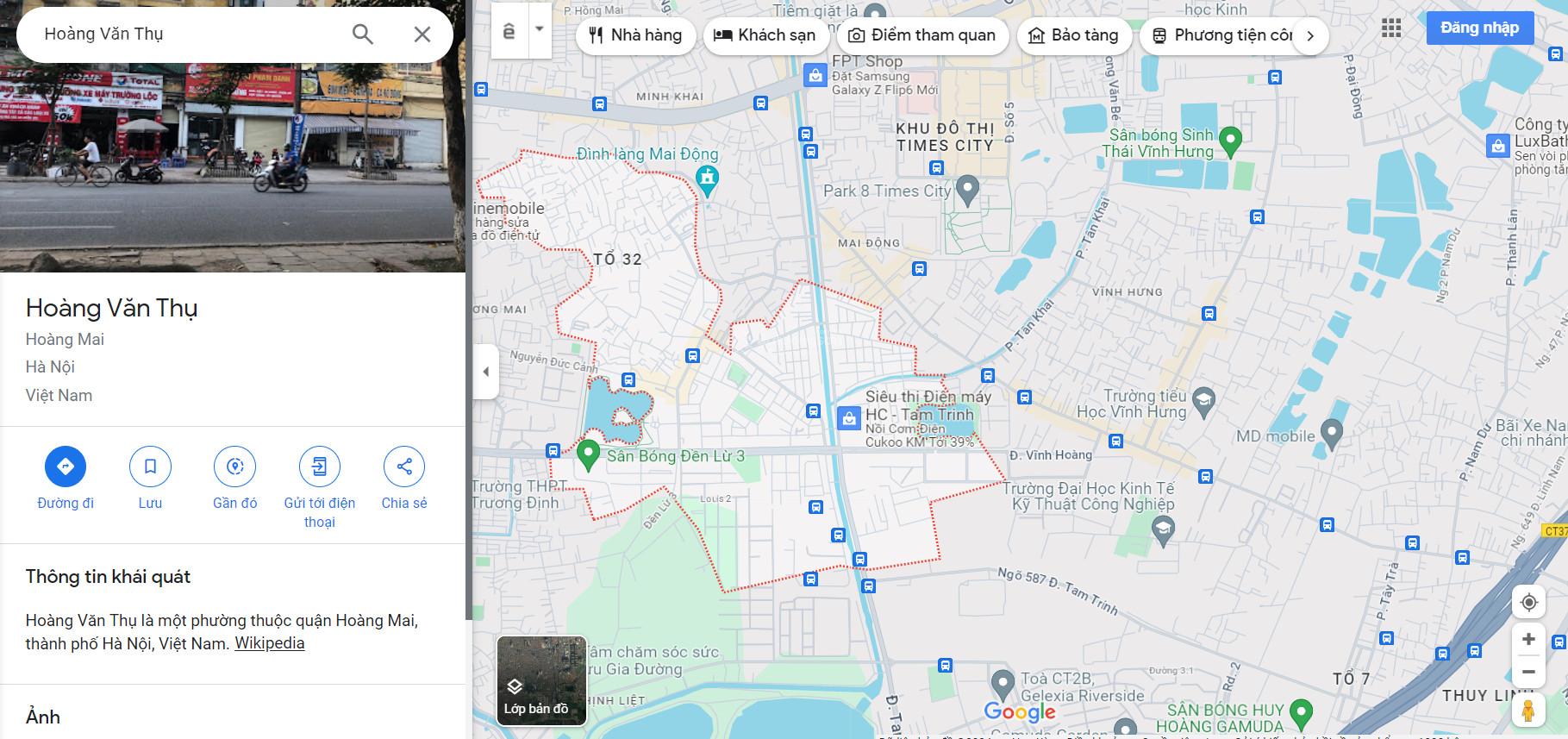Share the place via Chia sẻ icon
1568x739 pixels.
tap(403, 467)
